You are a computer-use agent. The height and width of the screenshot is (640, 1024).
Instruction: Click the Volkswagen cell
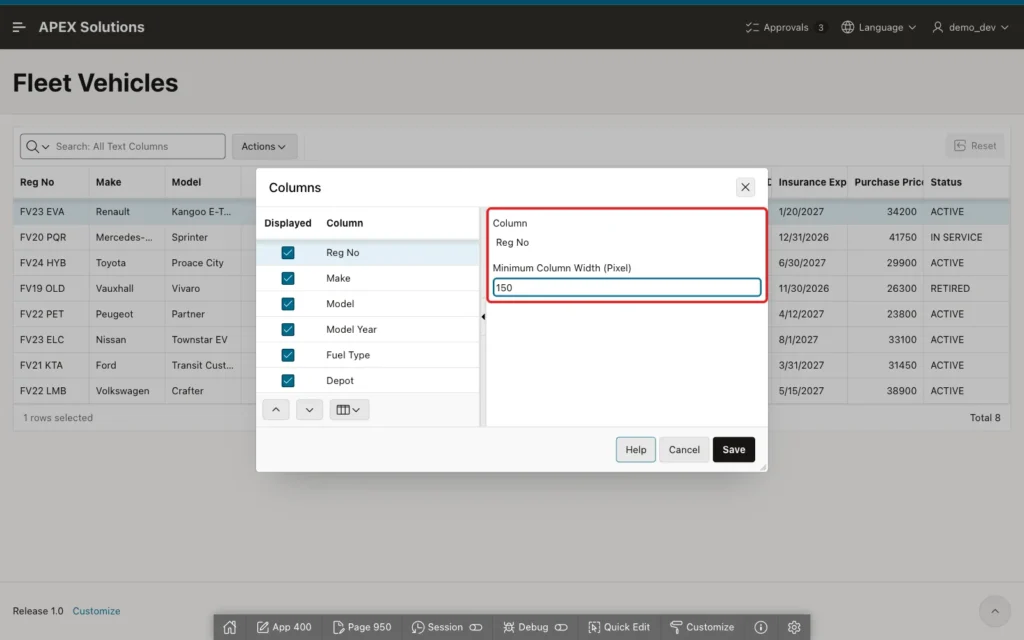(x=127, y=391)
